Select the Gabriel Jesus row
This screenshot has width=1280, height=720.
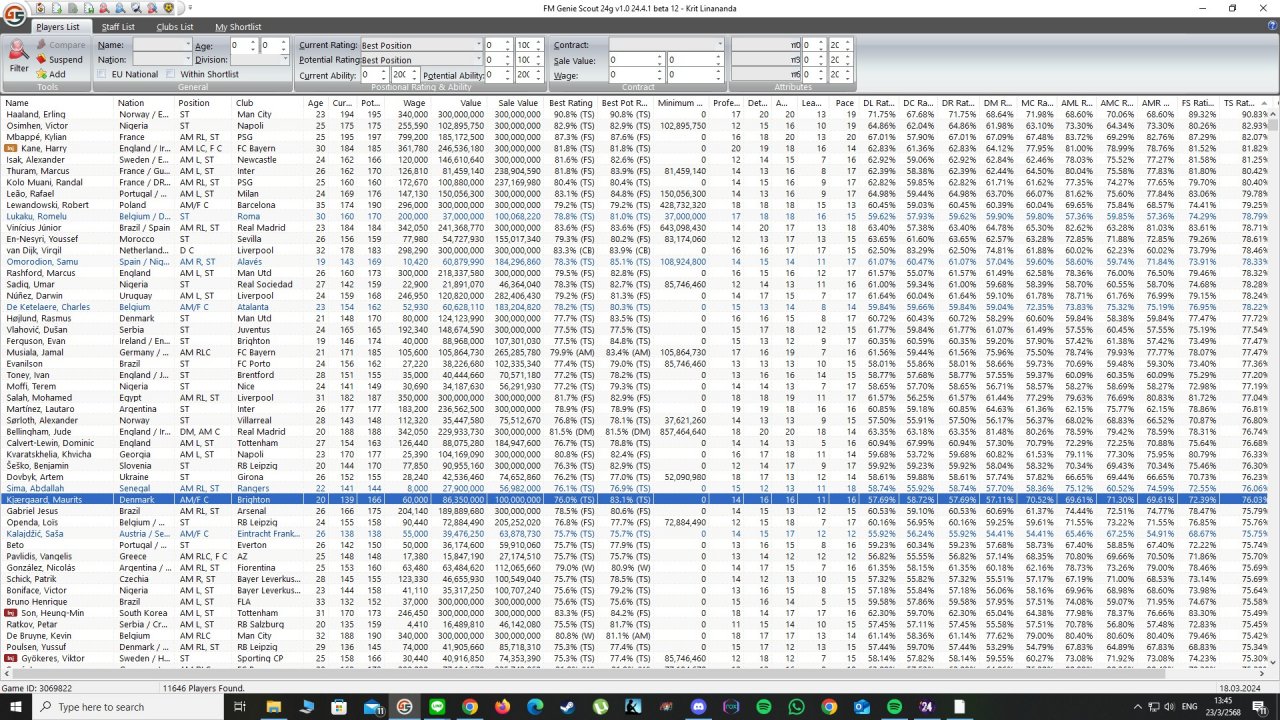pyautogui.click(x=635, y=511)
